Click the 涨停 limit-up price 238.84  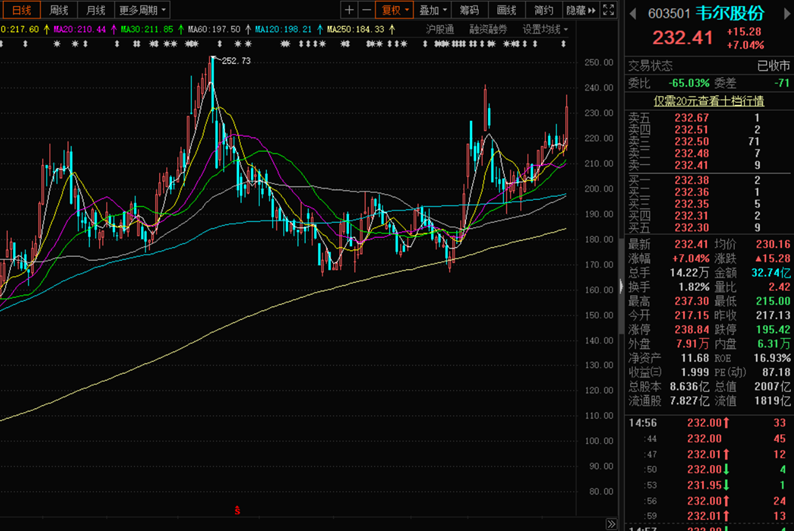(691, 330)
